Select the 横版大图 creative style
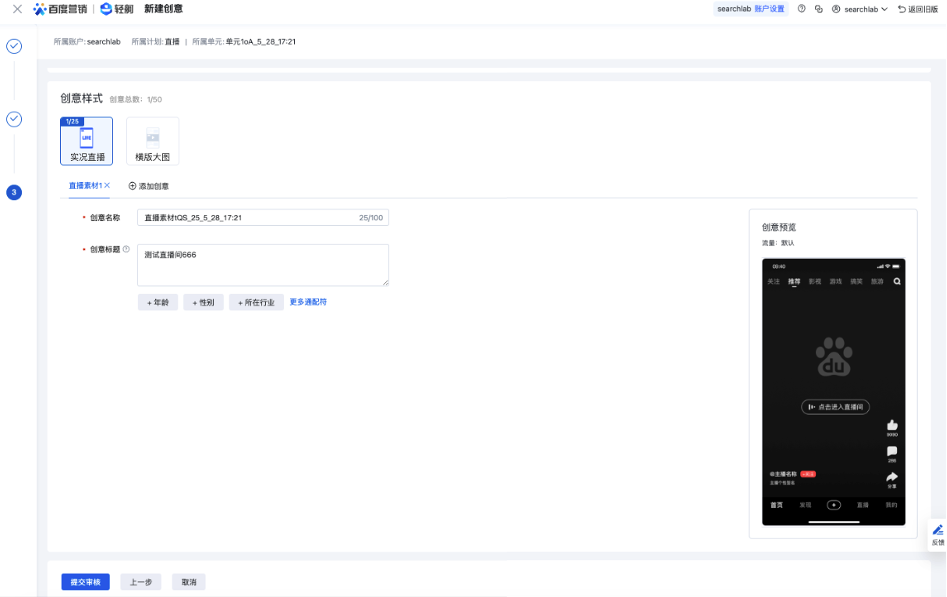This screenshot has width=947, height=597. (152, 141)
